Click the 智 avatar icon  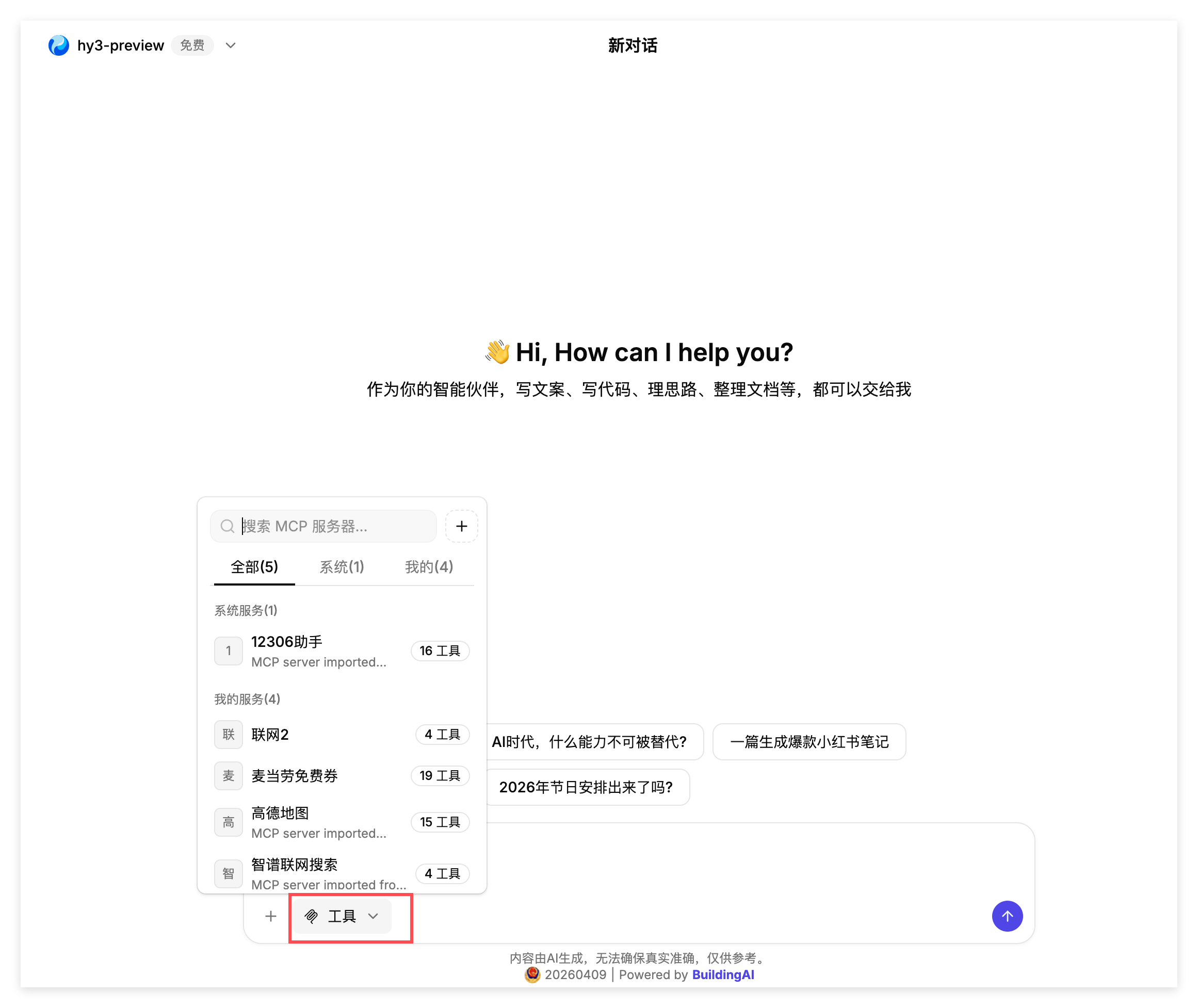228,873
